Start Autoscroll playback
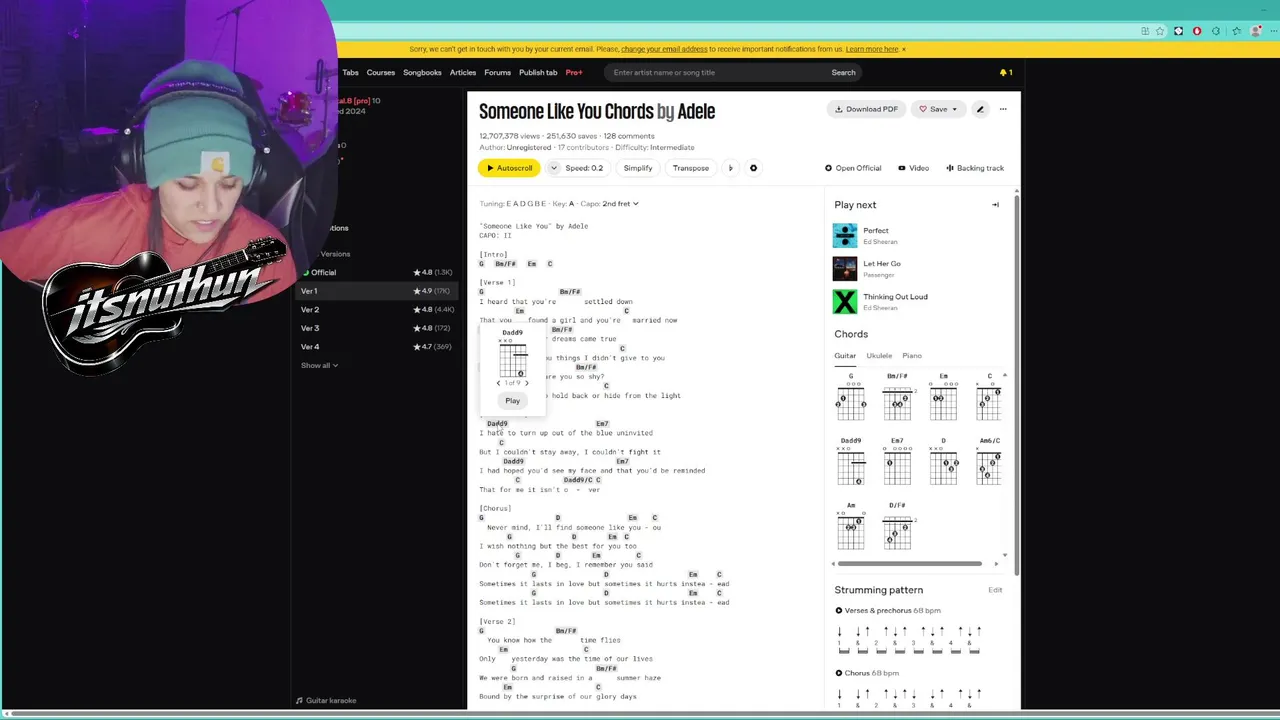 (508, 168)
